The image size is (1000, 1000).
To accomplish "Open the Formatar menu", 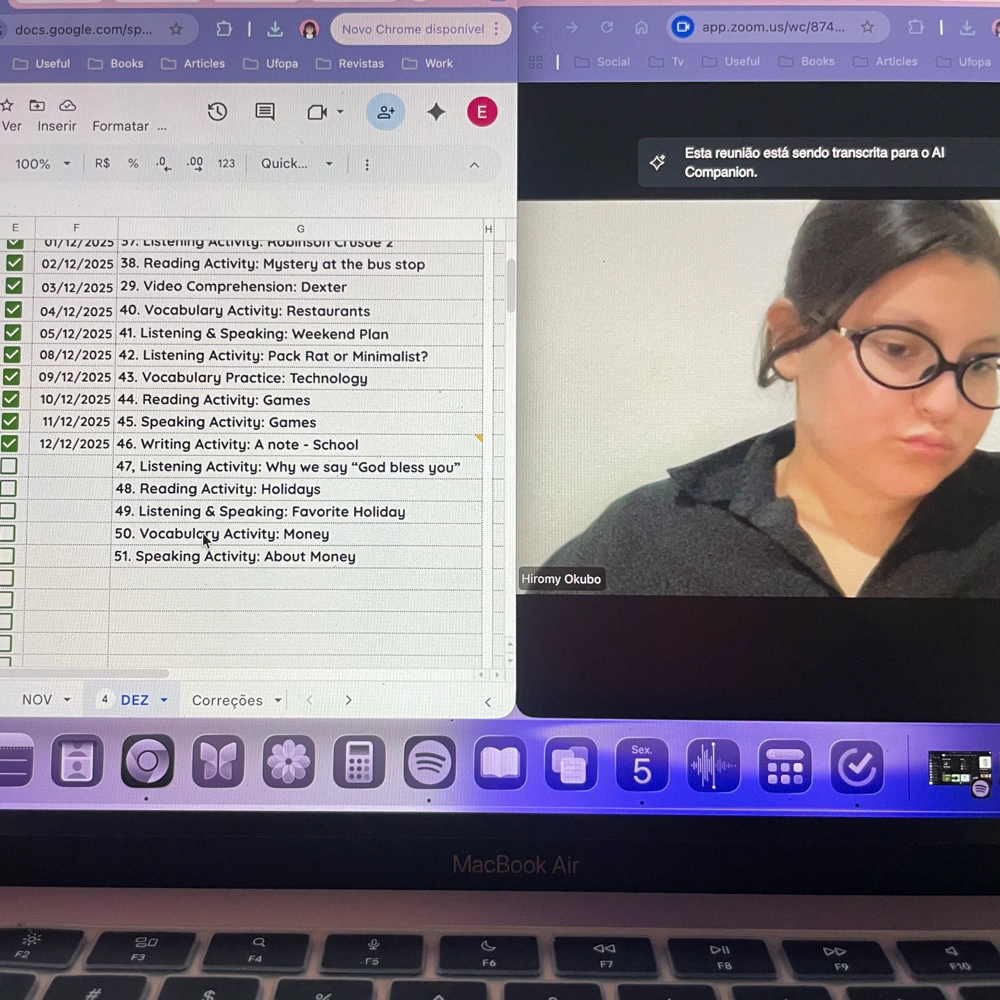I will [x=120, y=126].
